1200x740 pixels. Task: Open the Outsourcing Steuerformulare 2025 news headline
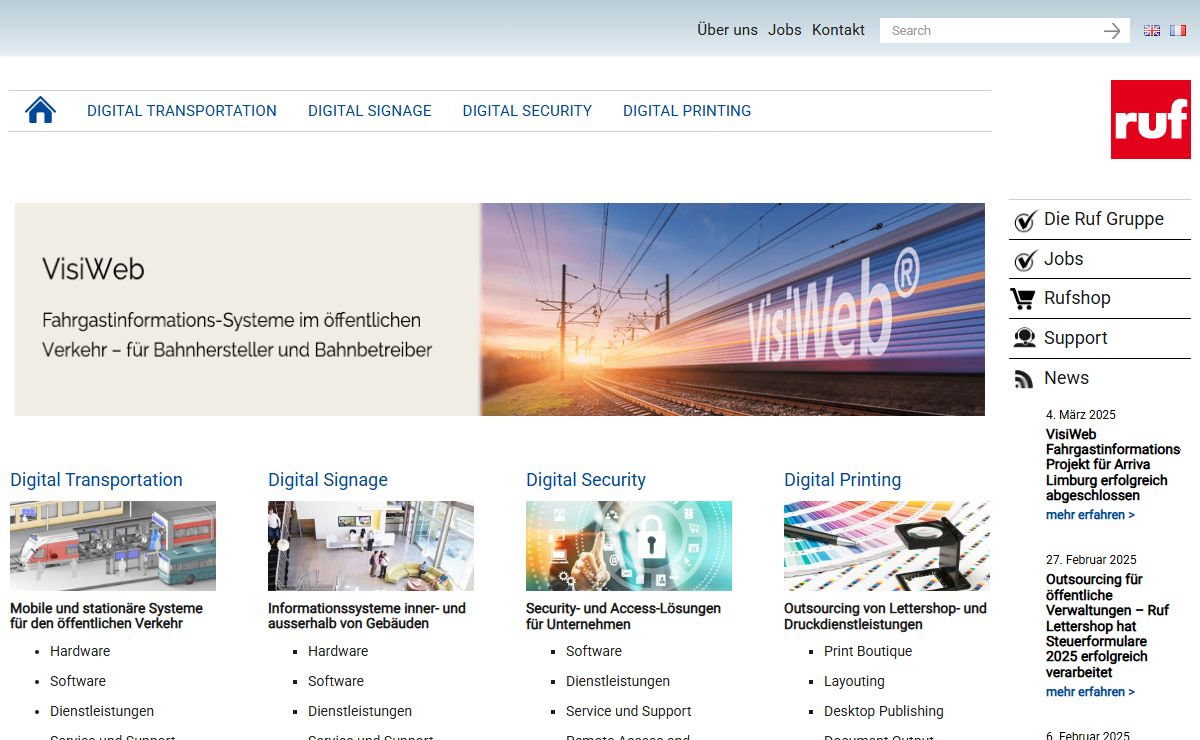[1107, 626]
